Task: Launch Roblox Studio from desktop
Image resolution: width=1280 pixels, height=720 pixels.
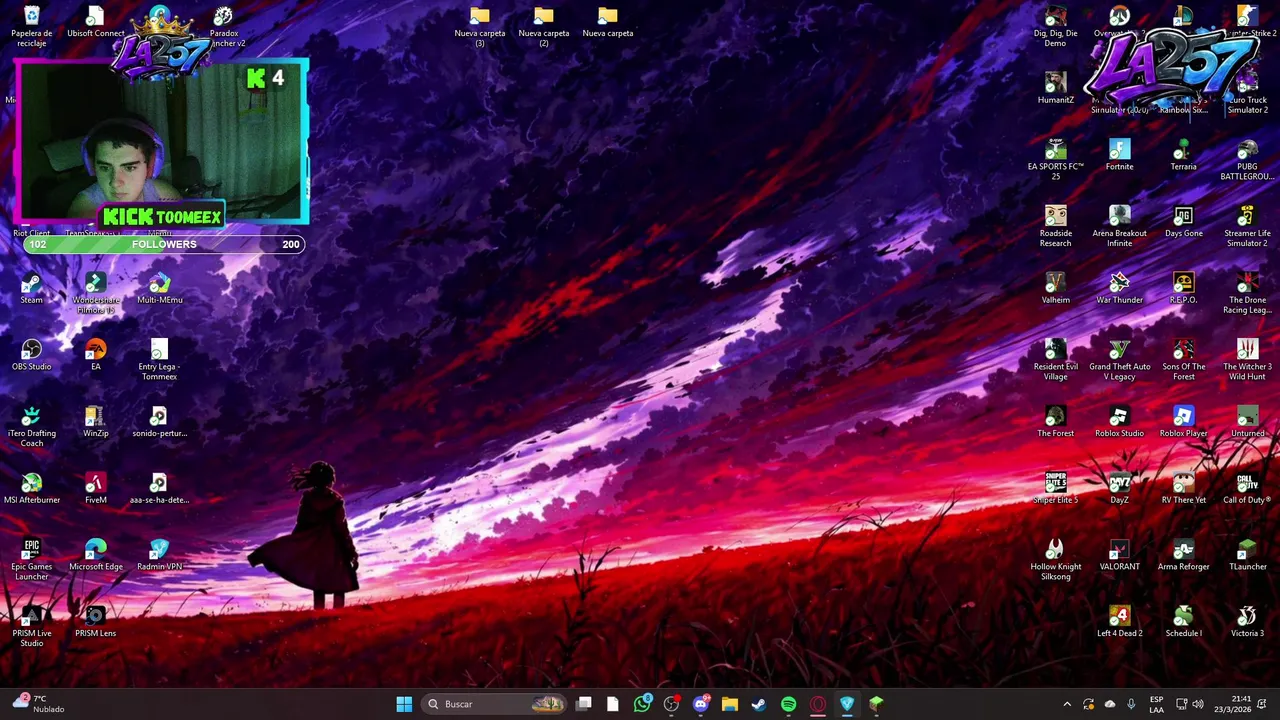Action: pyautogui.click(x=1120, y=422)
